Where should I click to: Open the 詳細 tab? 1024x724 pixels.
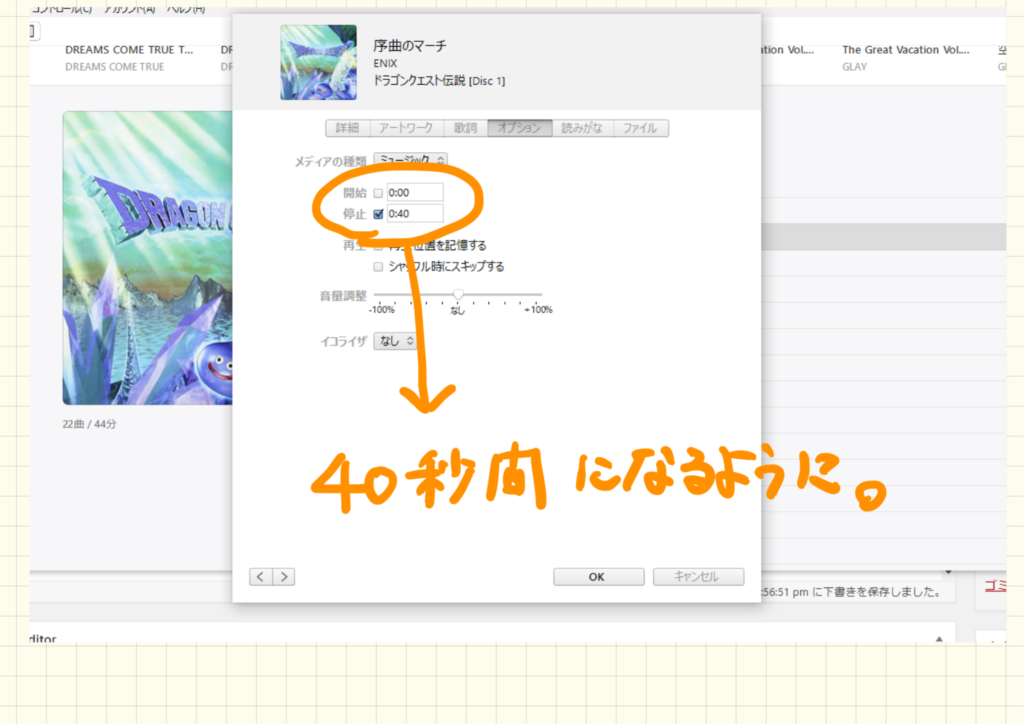click(347, 128)
